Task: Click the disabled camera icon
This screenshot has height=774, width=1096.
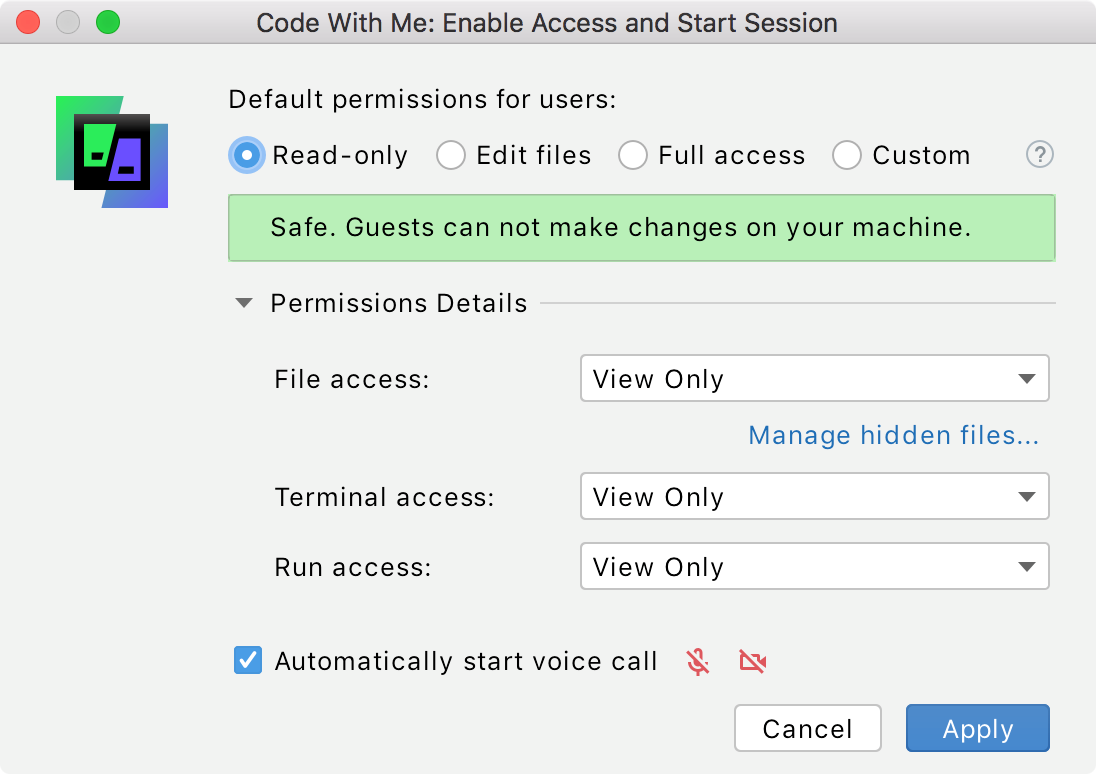Action: pyautogui.click(x=753, y=661)
